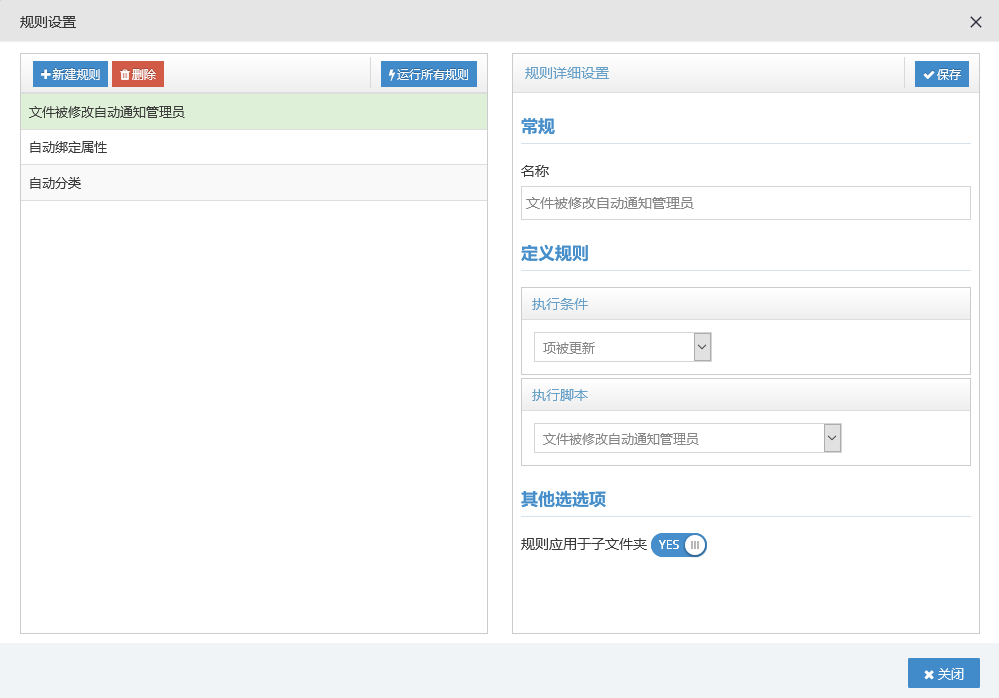Save the rule with the 保存 button
999x698 pixels.
tap(941, 74)
